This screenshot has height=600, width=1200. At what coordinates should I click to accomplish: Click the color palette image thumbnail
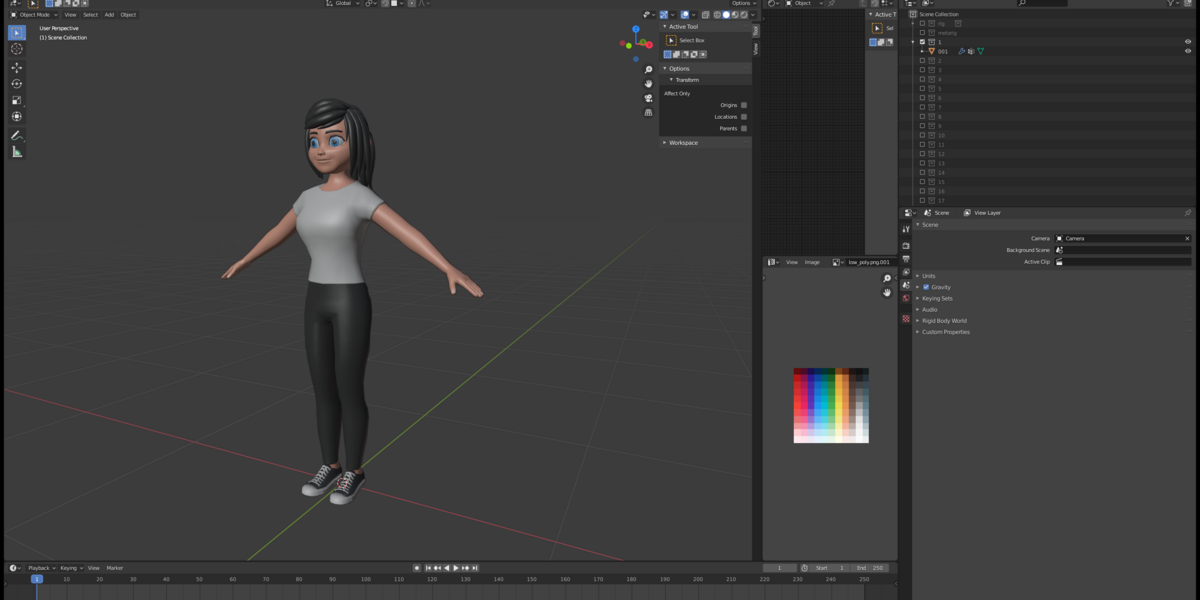click(x=831, y=405)
